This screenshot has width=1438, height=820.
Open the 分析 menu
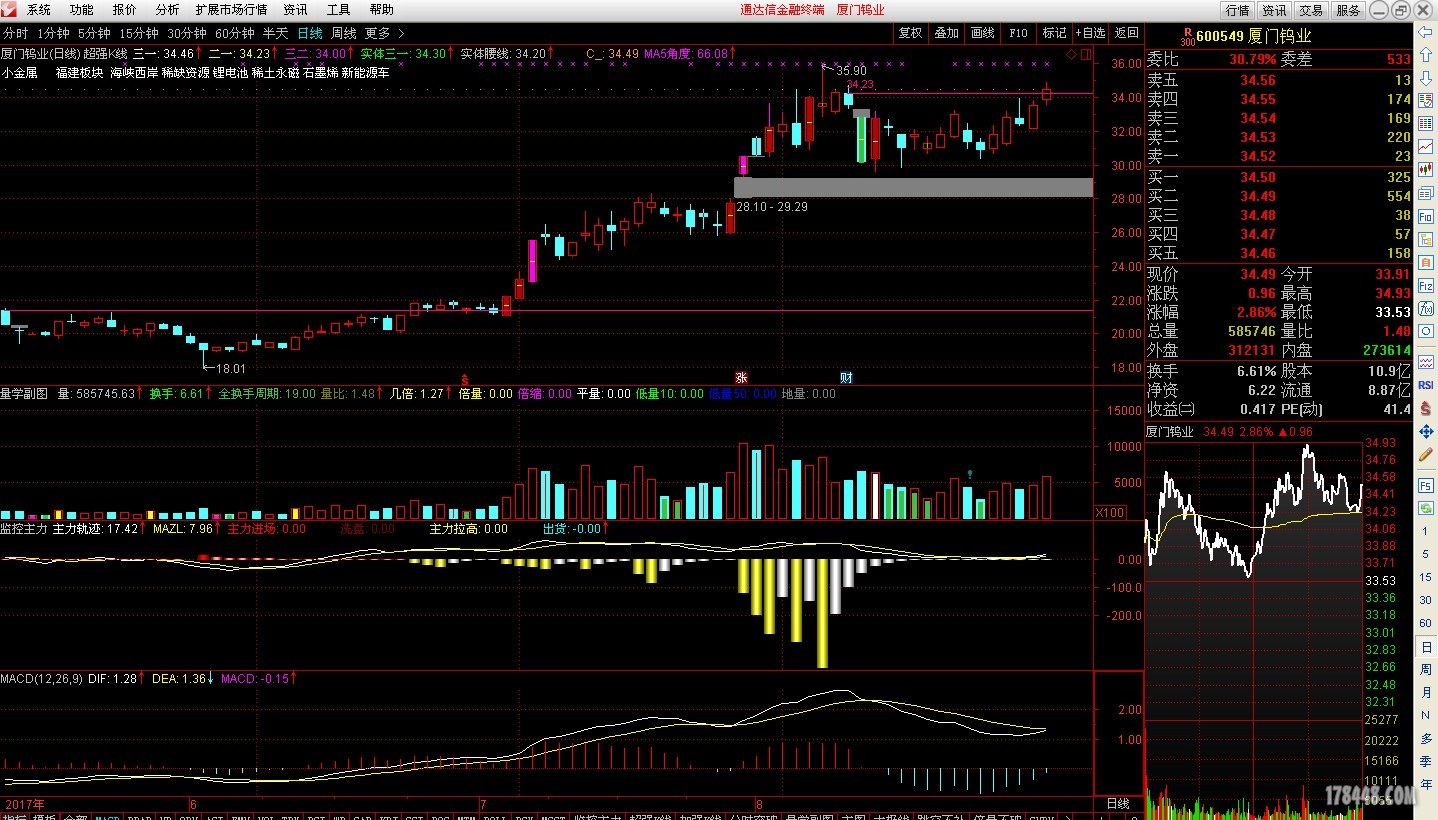pos(167,10)
